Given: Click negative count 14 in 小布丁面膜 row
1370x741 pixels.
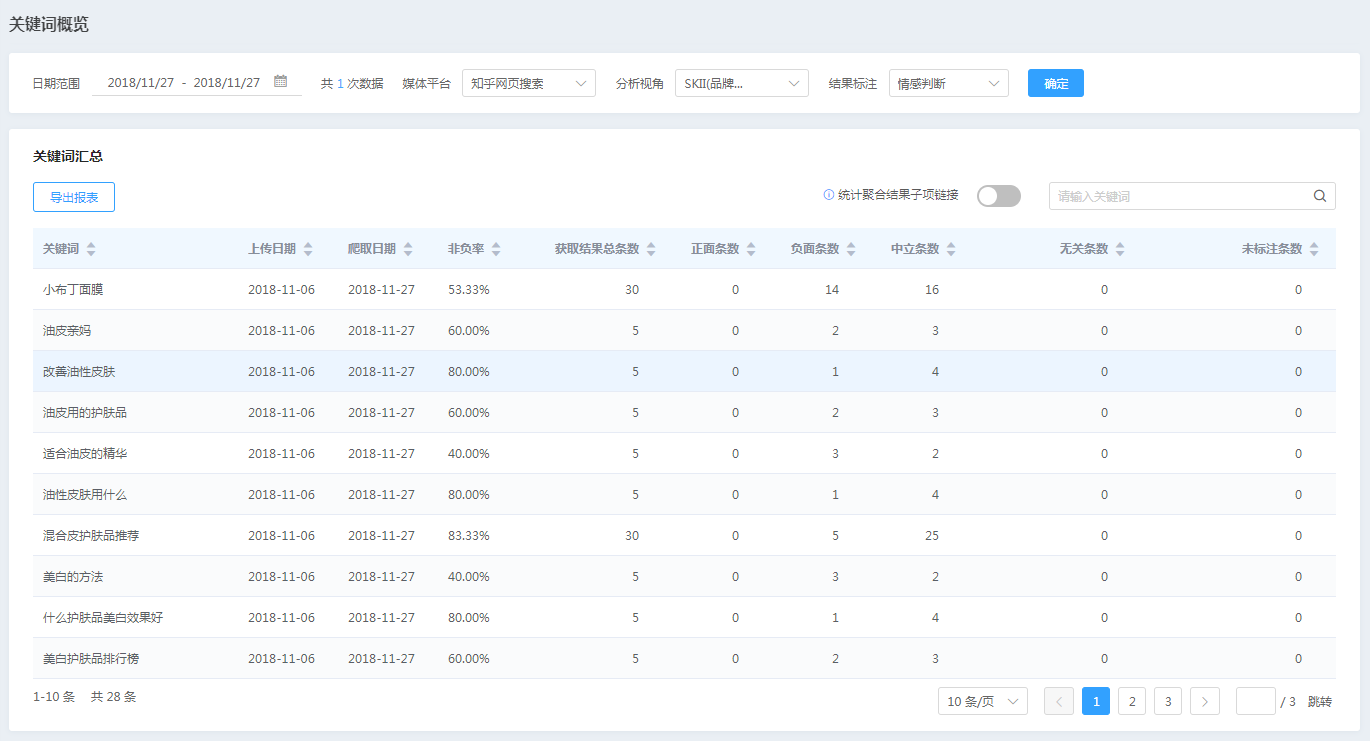Looking at the screenshot, I should (x=832, y=290).
